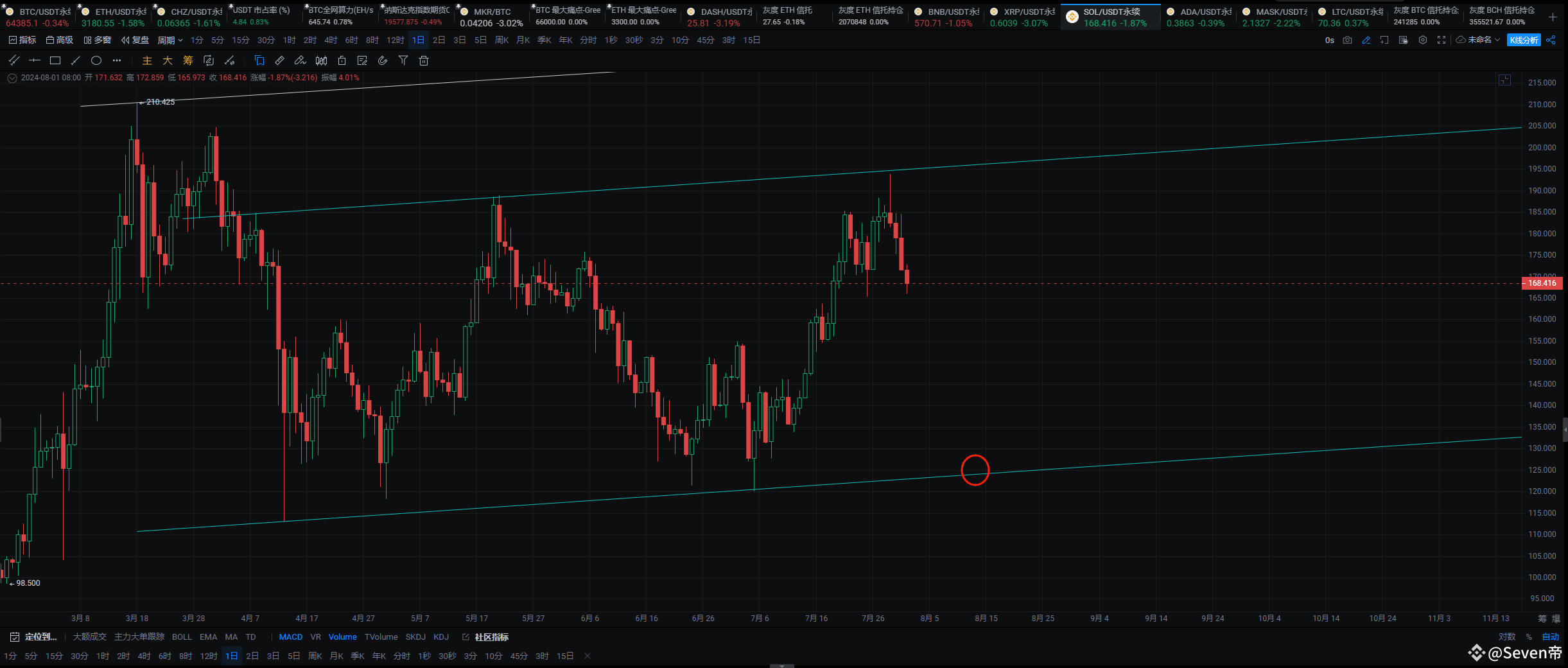Screen dimensions: 1568x668
Task: Share the chart using the share icon
Action: coord(1551,40)
